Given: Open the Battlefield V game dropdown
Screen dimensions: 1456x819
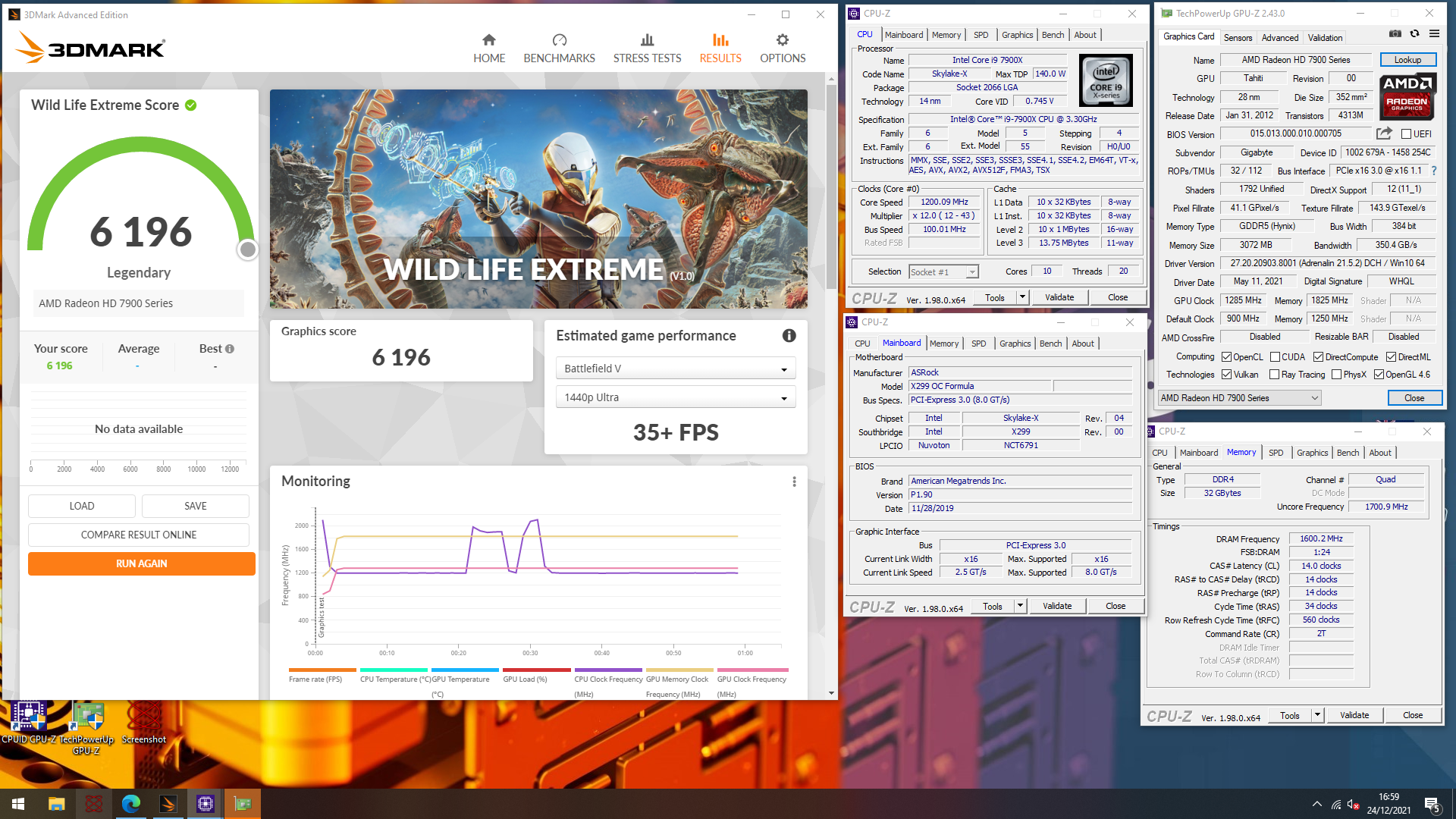Looking at the screenshot, I should 676,369.
